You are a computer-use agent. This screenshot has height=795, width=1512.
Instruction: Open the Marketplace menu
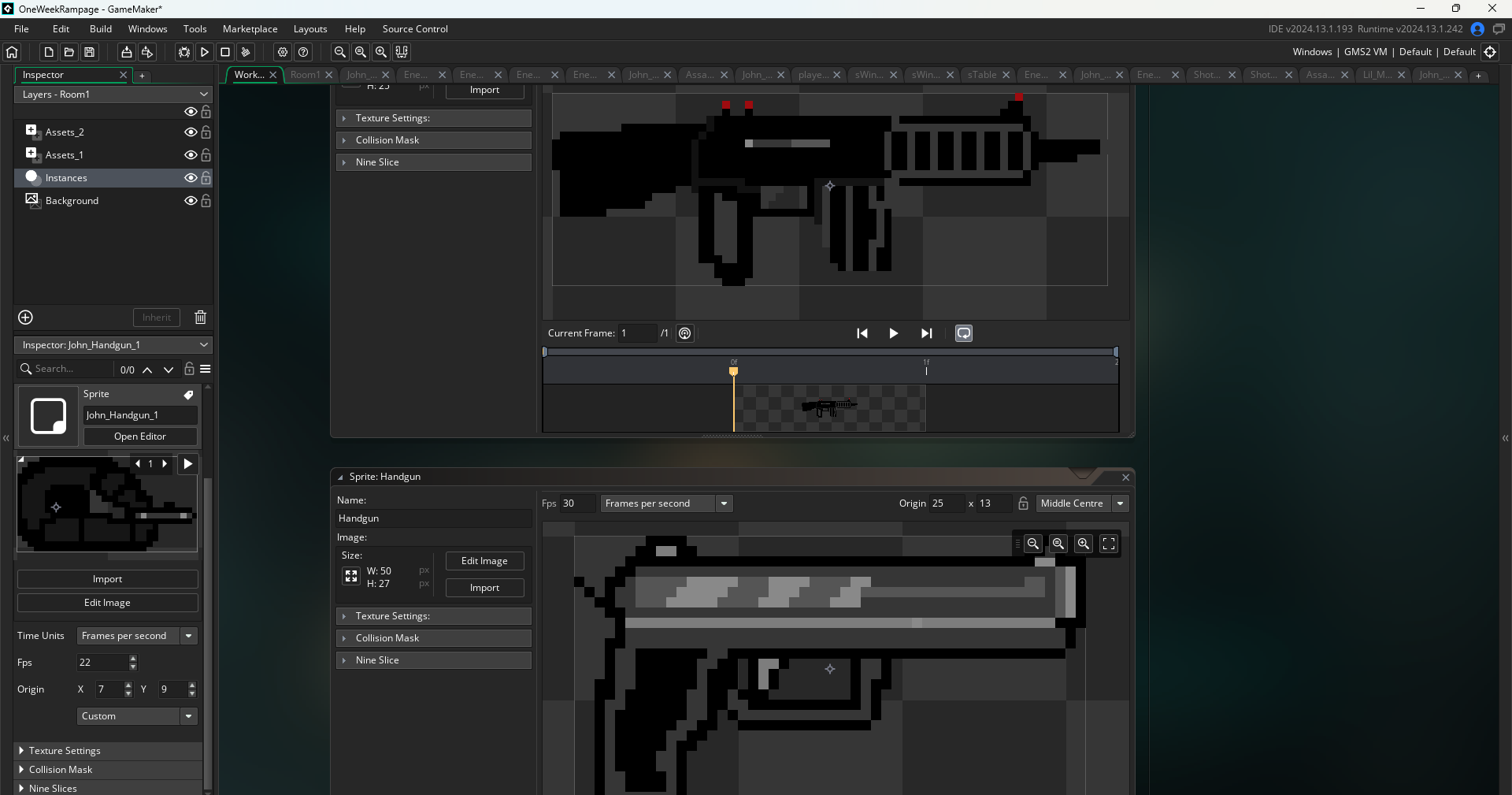pos(250,29)
